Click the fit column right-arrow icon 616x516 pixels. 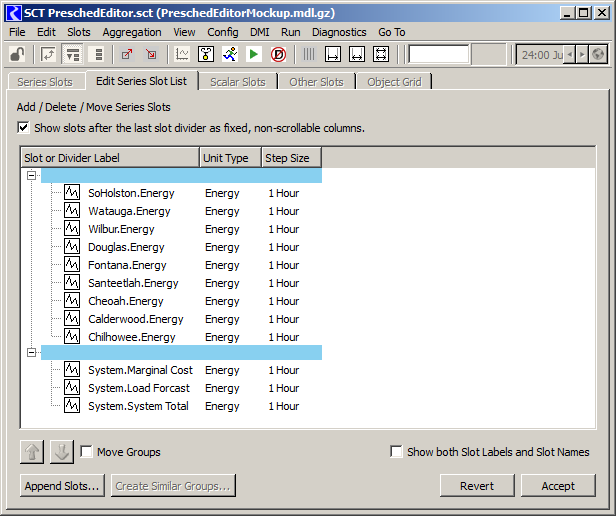click(333, 54)
